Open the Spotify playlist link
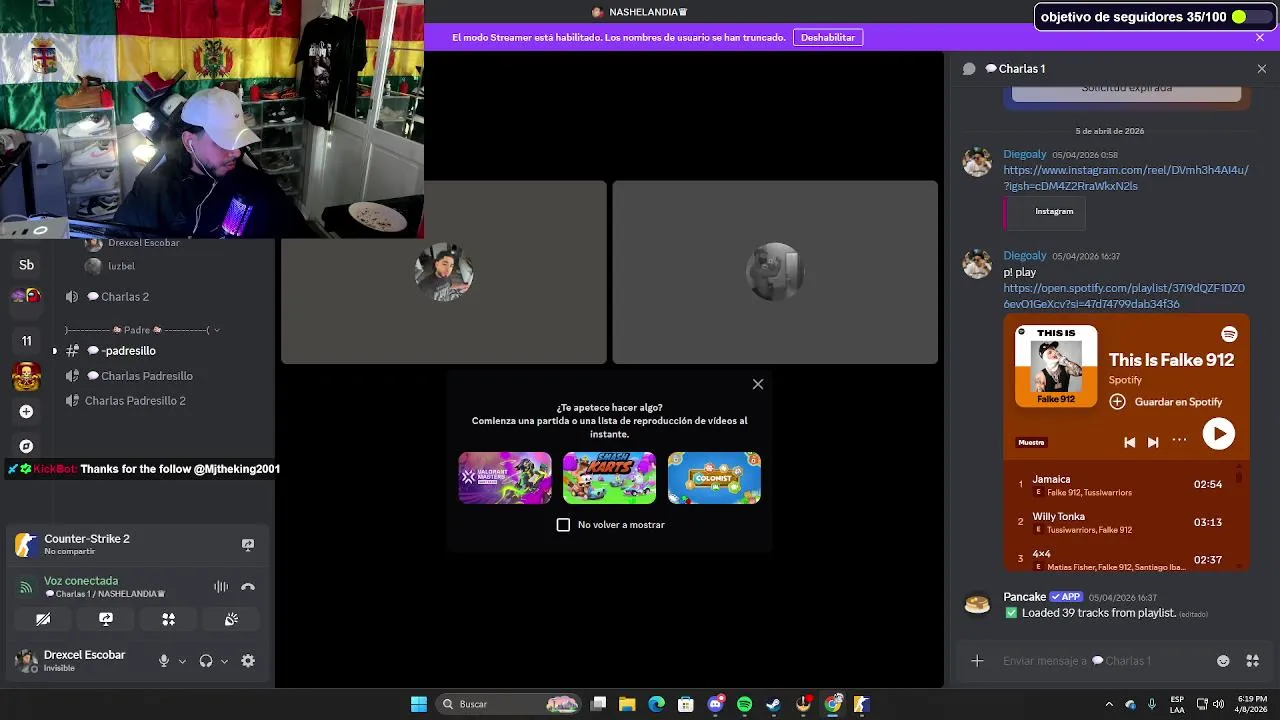The width and height of the screenshot is (1280, 720). [1124, 296]
